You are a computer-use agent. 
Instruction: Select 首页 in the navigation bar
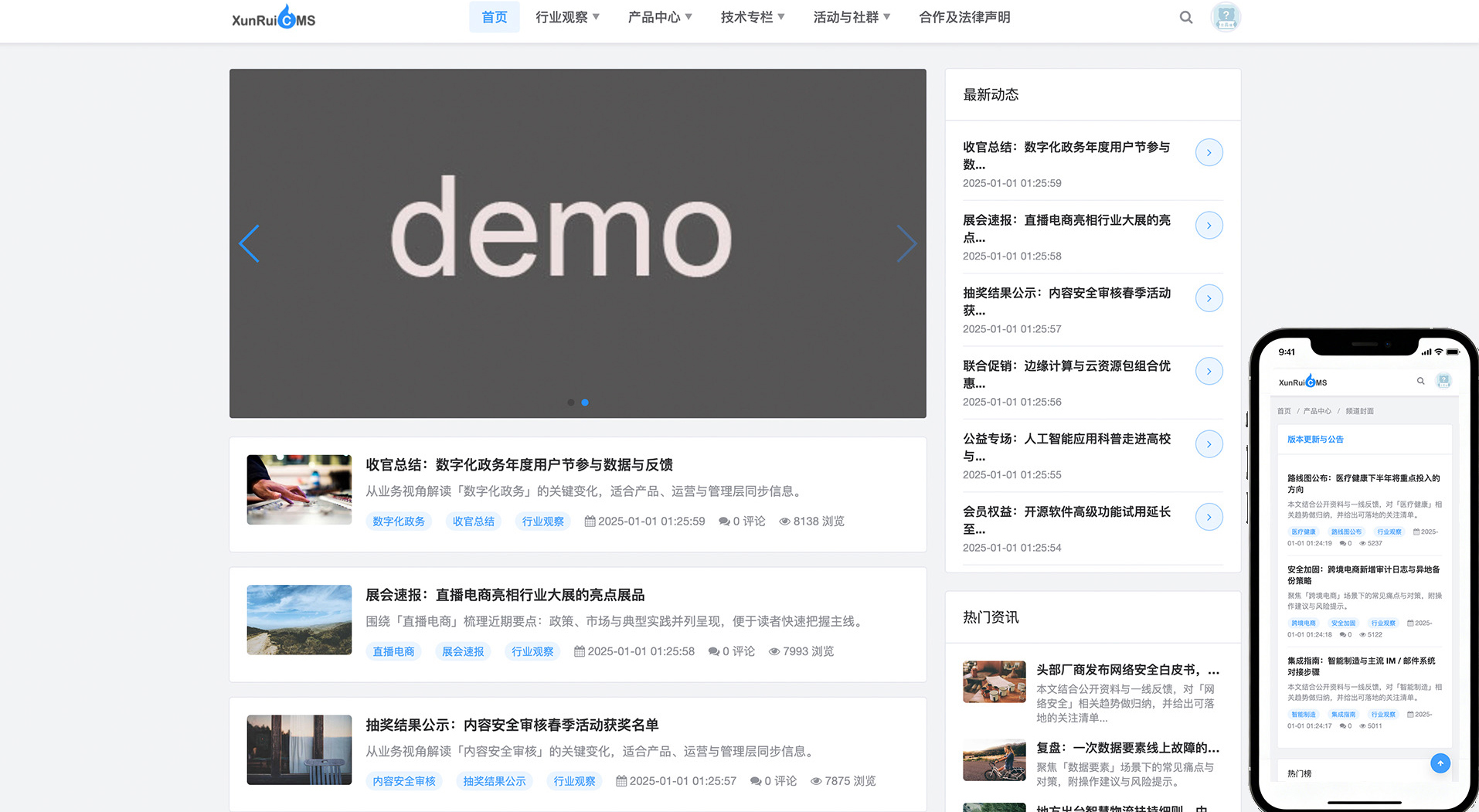(494, 17)
